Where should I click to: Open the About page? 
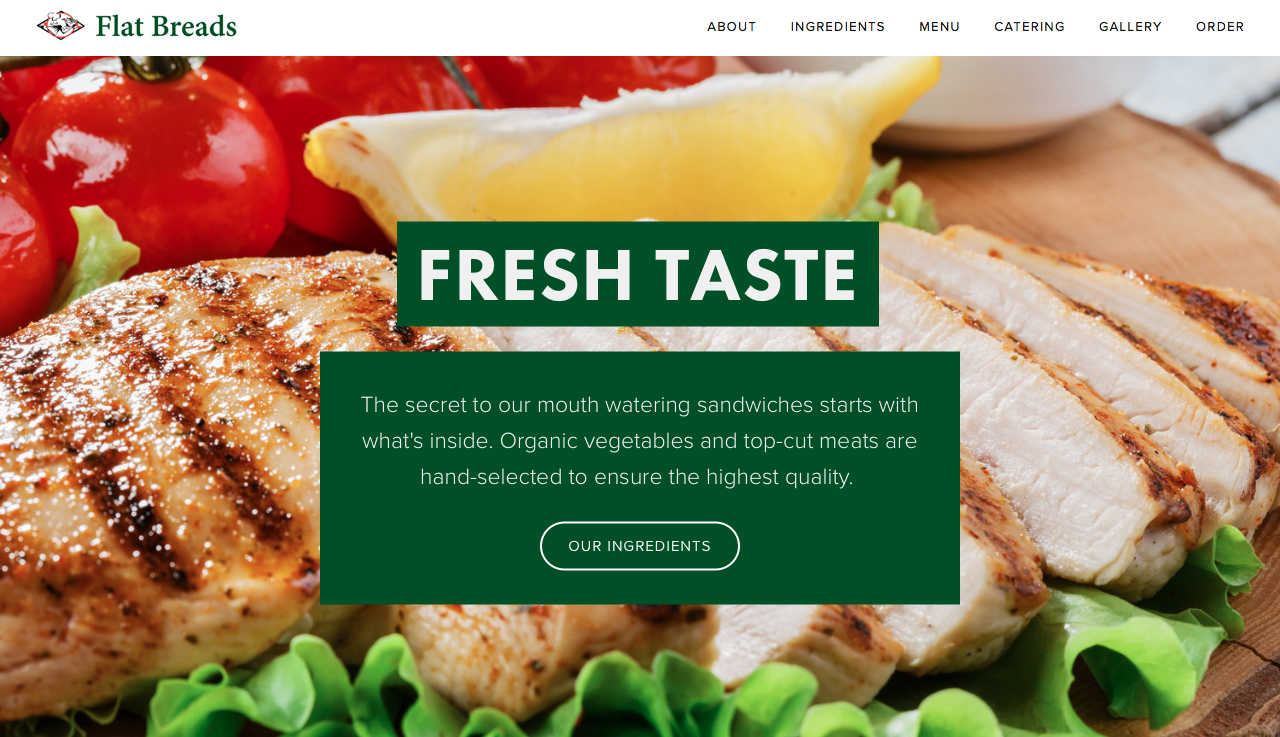[x=732, y=27]
